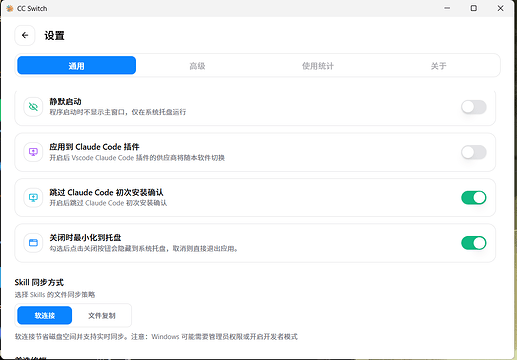This screenshot has height=360, width=517.
Task: Choose 软连接 sync method
Action: click(45, 315)
